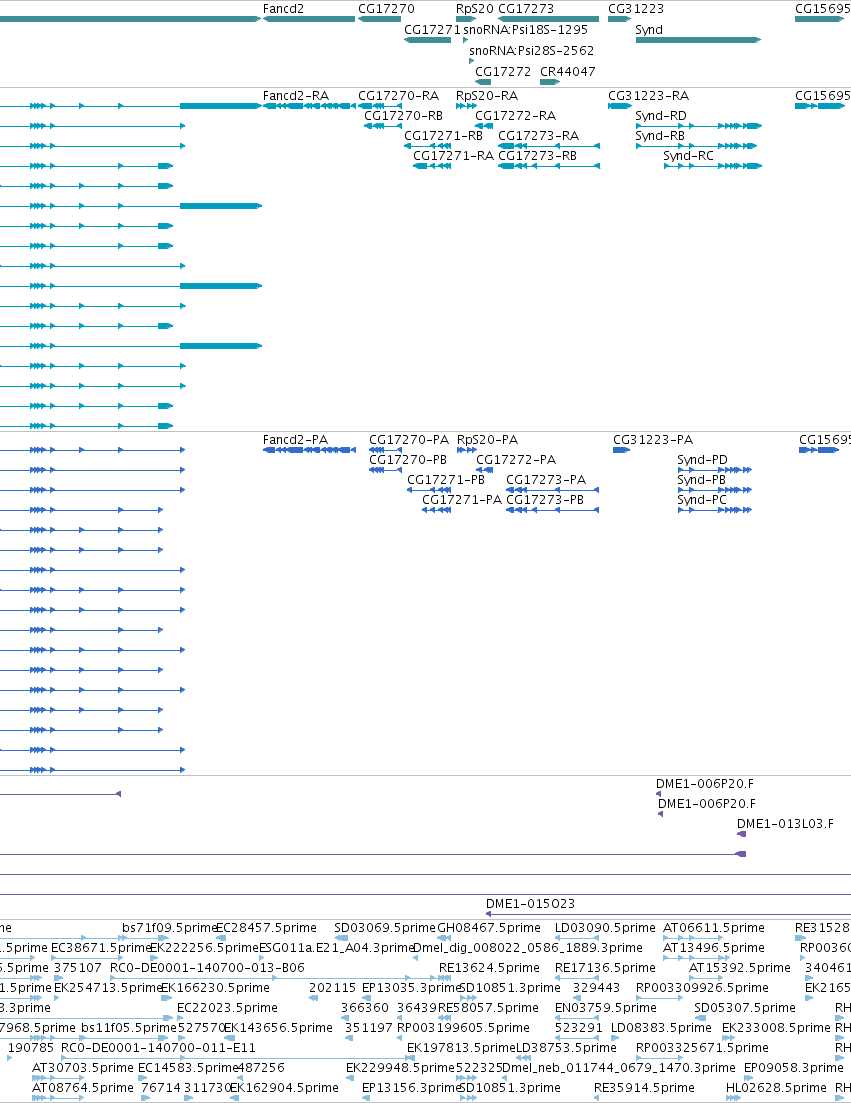Open EST bs71f09.5prime label
Viewport: 851px width, 1103px height.
coord(169,928)
